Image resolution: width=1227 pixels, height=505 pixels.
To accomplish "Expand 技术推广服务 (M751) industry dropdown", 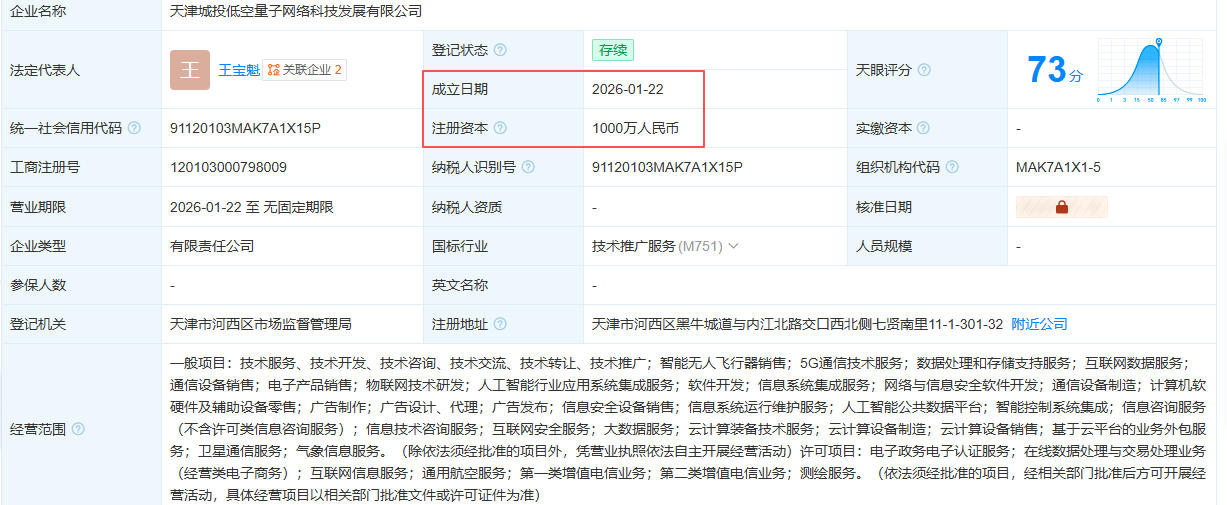I will click(x=733, y=246).
